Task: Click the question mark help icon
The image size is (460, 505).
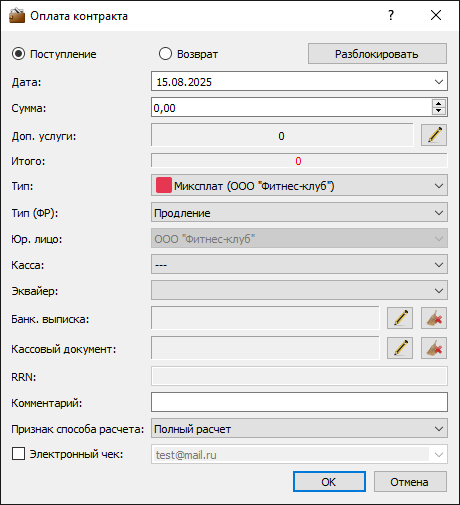Action: coord(391,15)
